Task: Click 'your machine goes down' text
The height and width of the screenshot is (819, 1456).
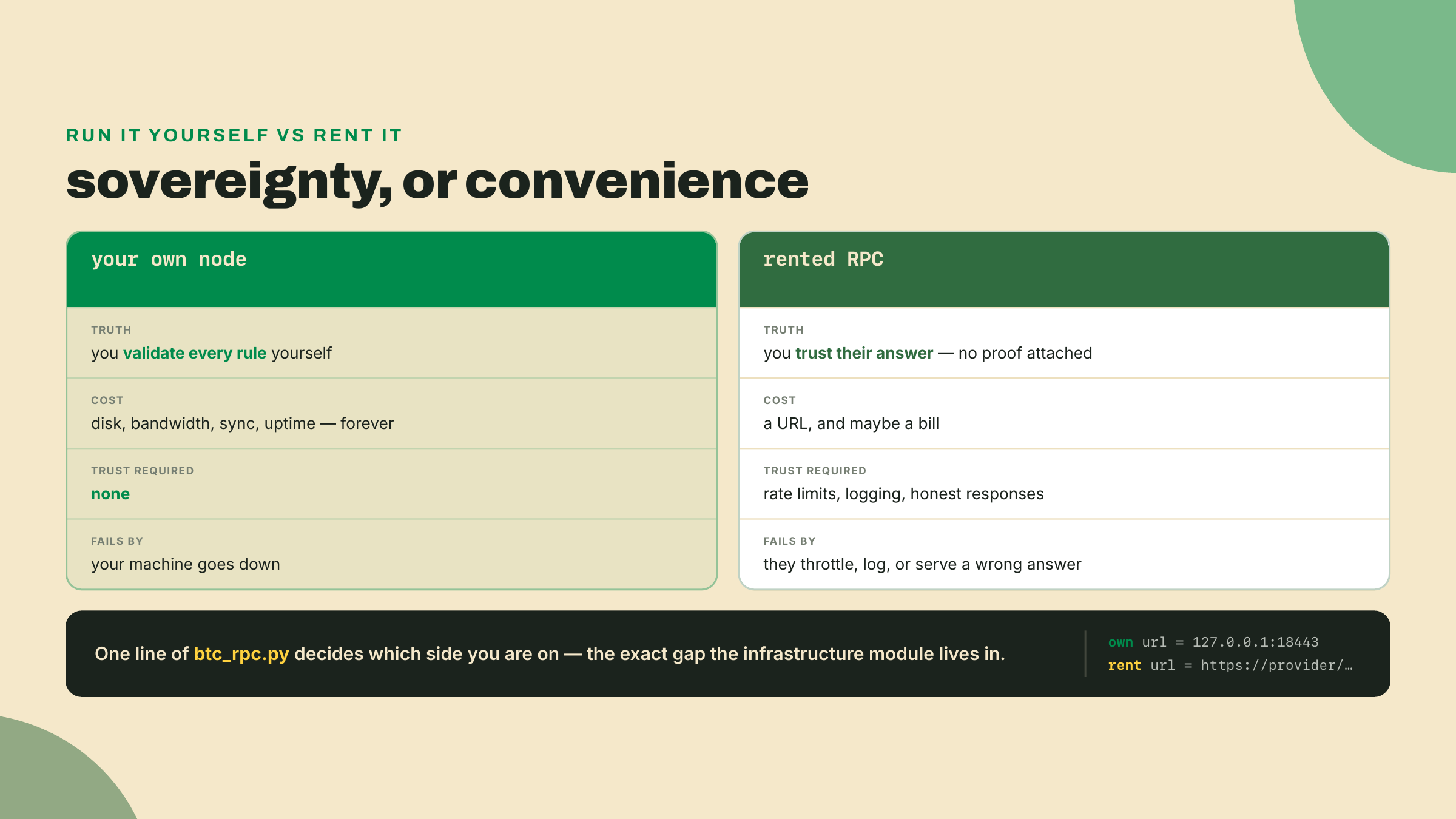Action: [186, 564]
